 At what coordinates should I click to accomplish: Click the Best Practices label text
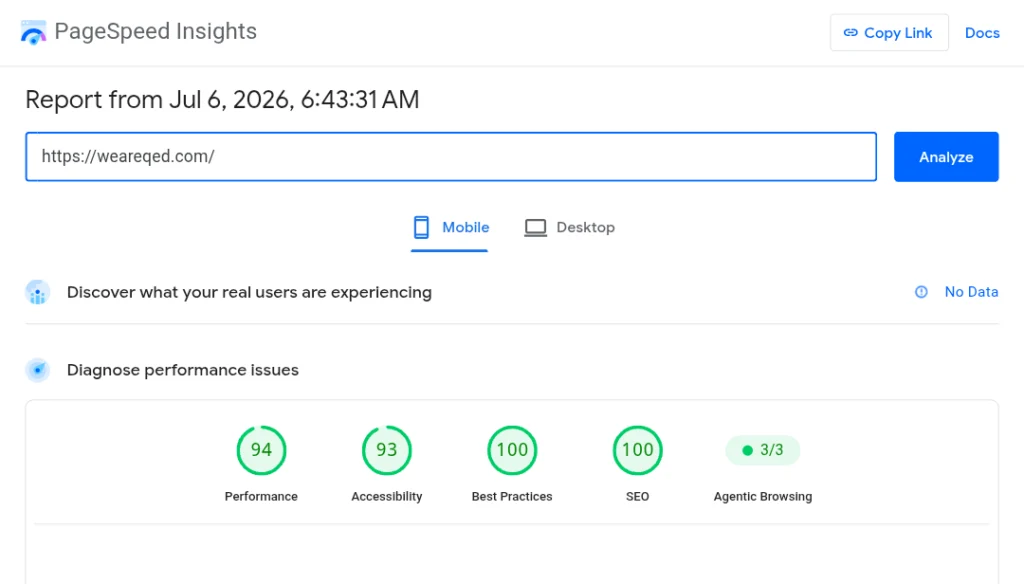click(512, 496)
